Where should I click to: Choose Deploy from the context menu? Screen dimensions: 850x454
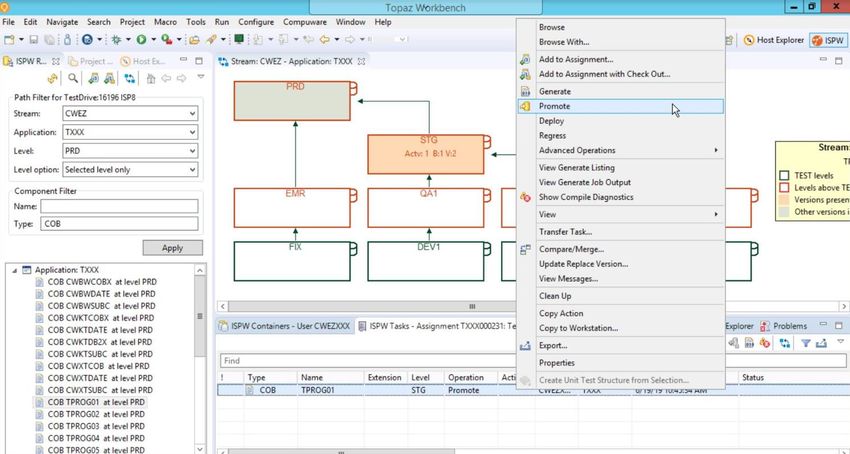[x=621, y=121]
